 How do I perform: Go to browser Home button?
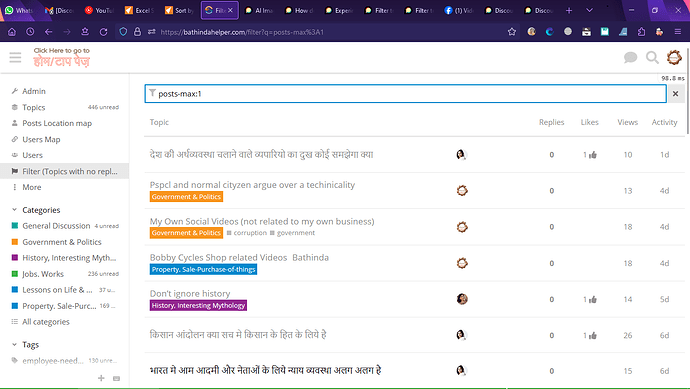[x=12, y=32]
